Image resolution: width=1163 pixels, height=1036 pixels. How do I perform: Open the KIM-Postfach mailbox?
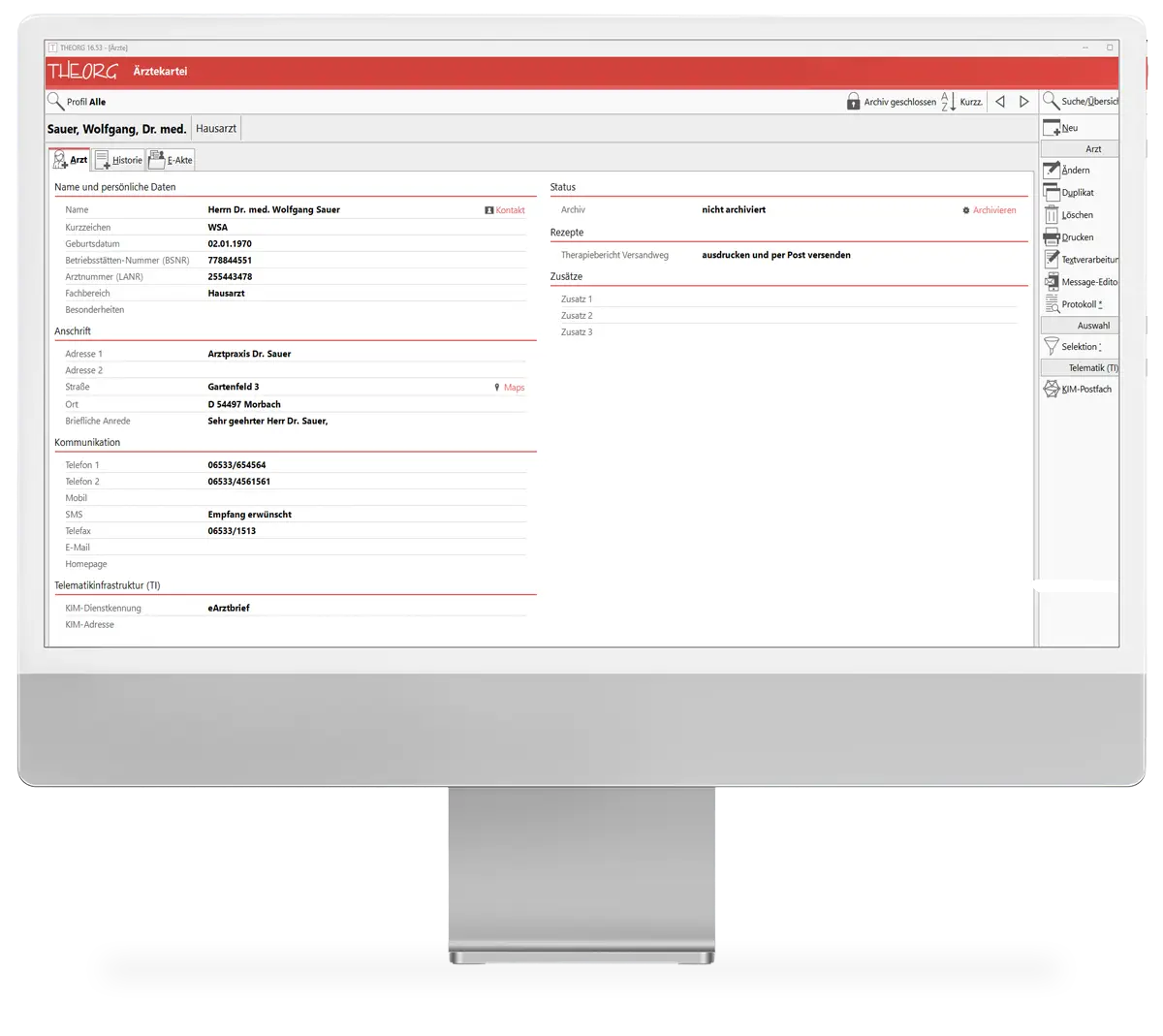pos(1052,390)
